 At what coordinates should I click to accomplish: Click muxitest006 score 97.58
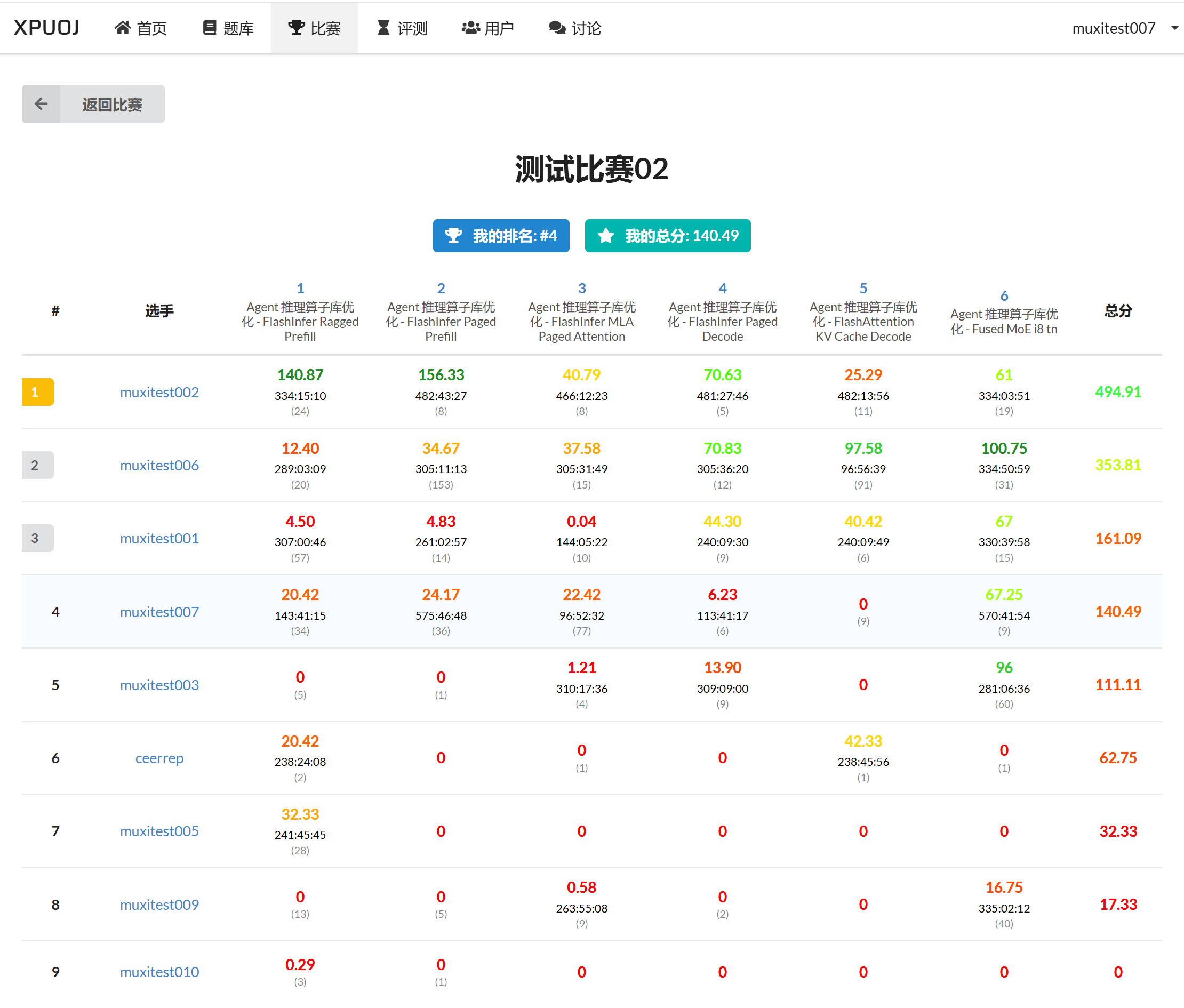863,449
